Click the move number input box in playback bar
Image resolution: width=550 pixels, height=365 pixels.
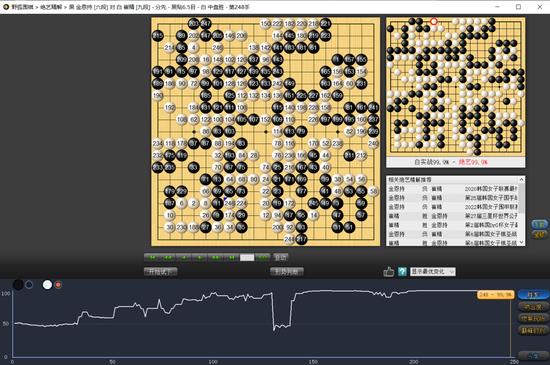pos(247,258)
